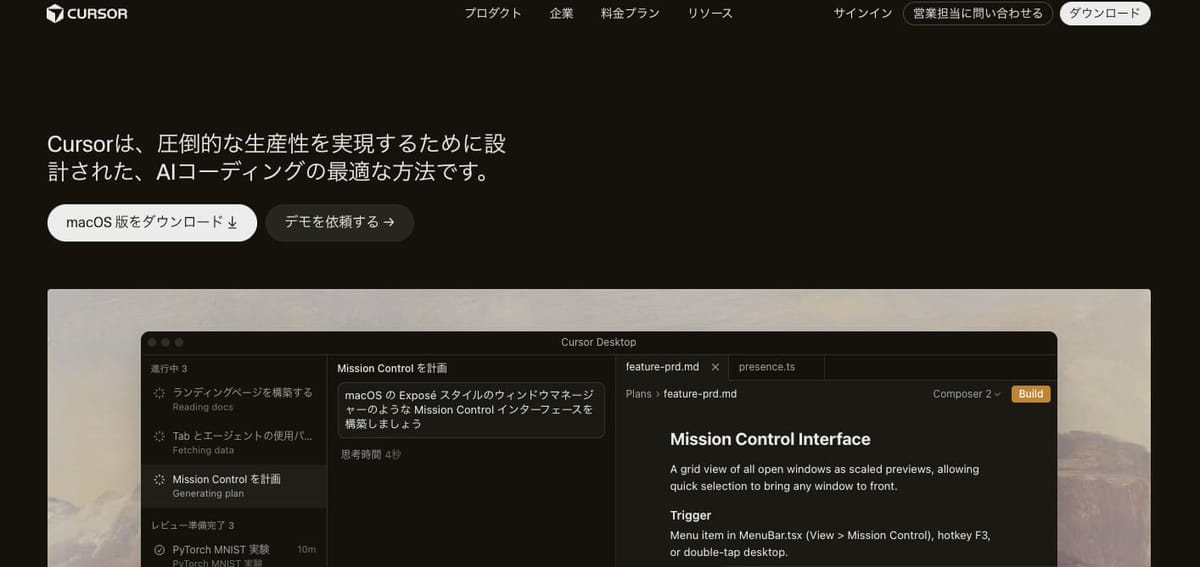The height and width of the screenshot is (567, 1200).
Task: Select the Mission Control を計画 sidebar task
Action: pos(234,485)
